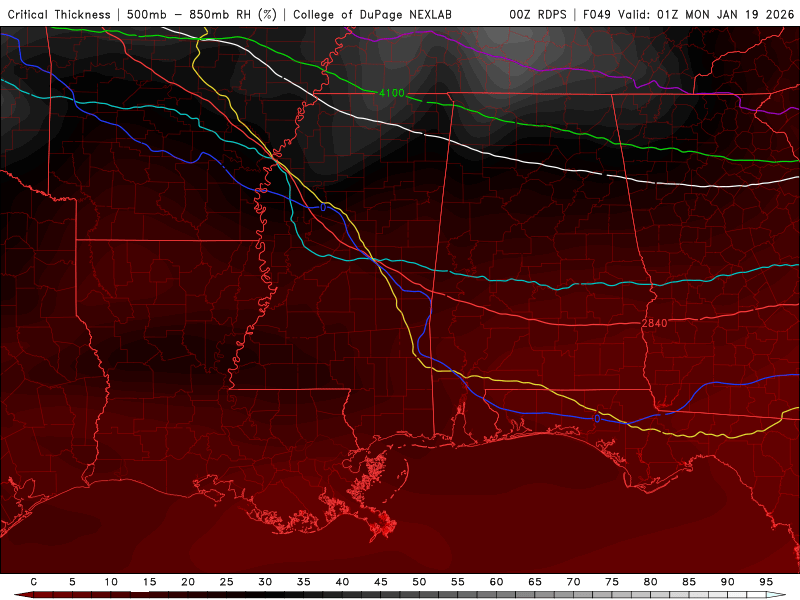Click the "College of DuPage NEXLAB" credit text
The image size is (800, 600).
point(372,15)
